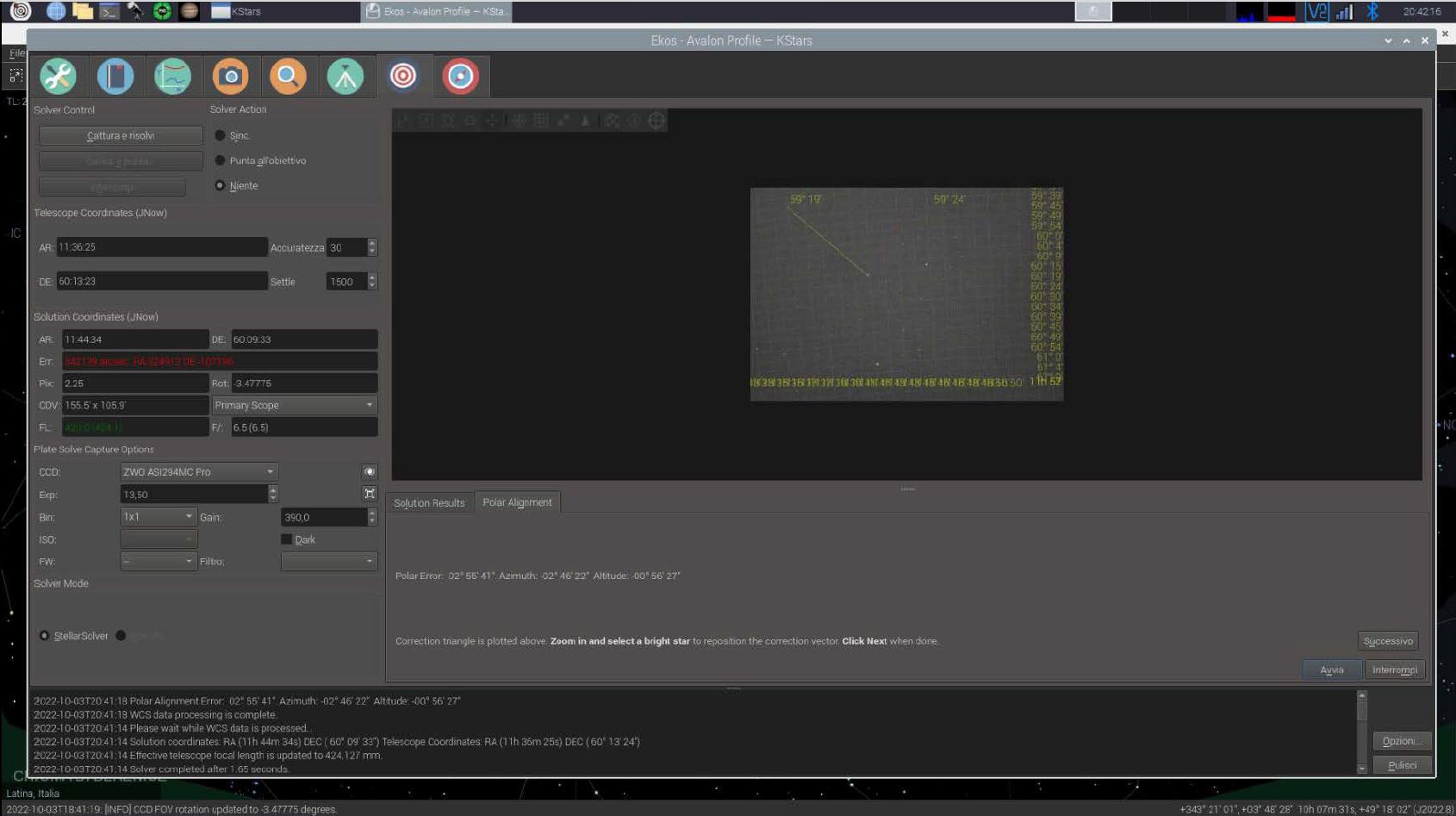Click the captured star field image

(906, 294)
